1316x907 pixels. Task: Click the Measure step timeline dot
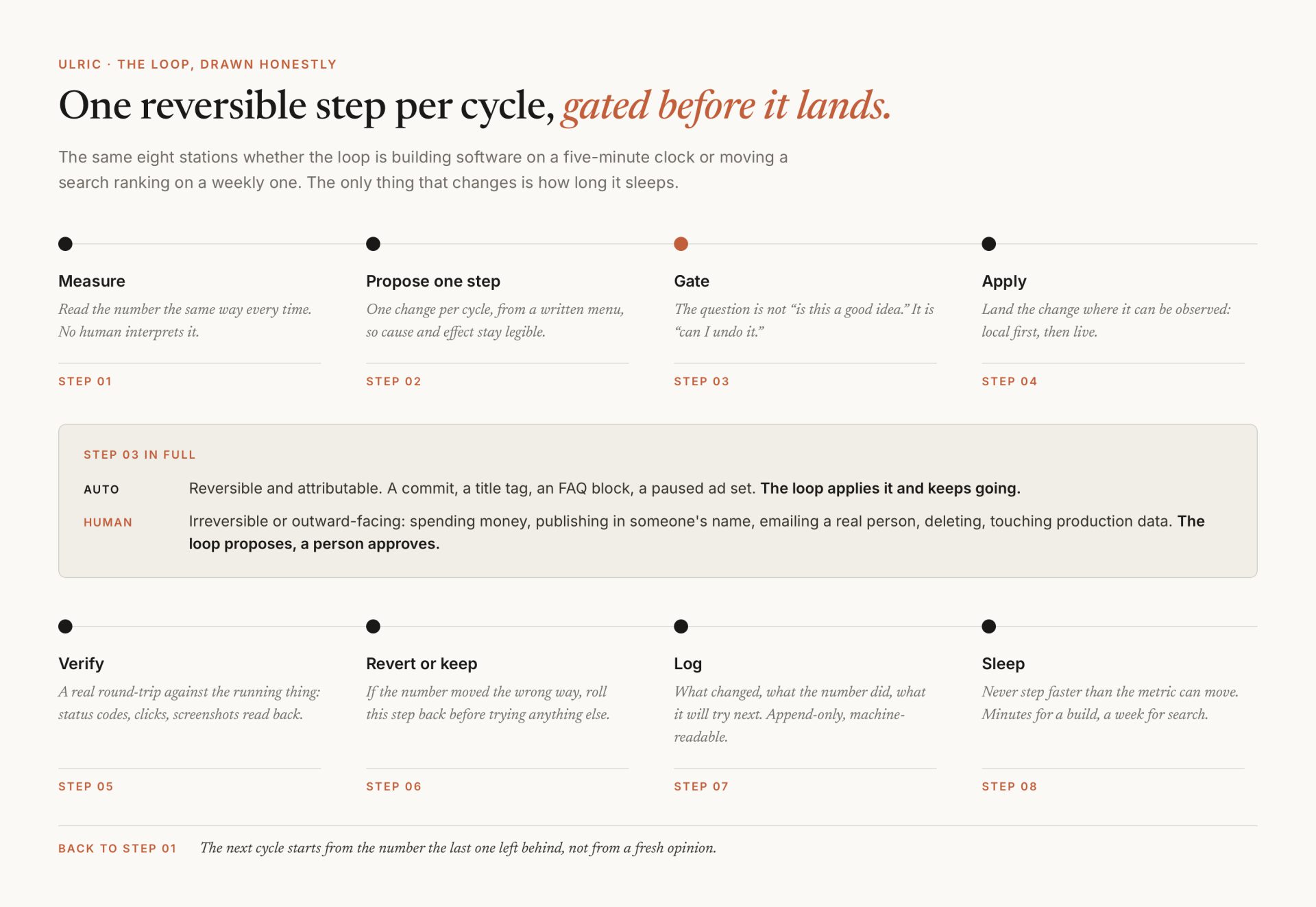(x=65, y=243)
